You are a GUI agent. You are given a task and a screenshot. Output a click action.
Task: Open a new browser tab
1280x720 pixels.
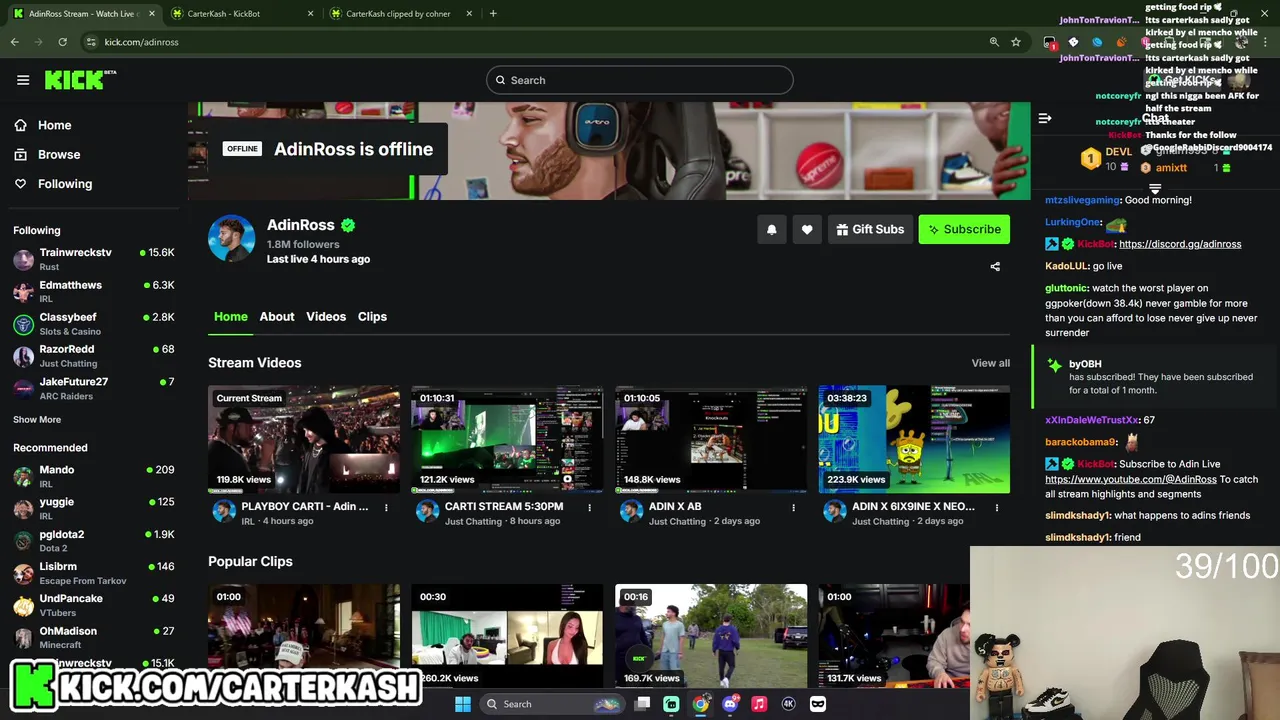pyautogui.click(x=493, y=14)
